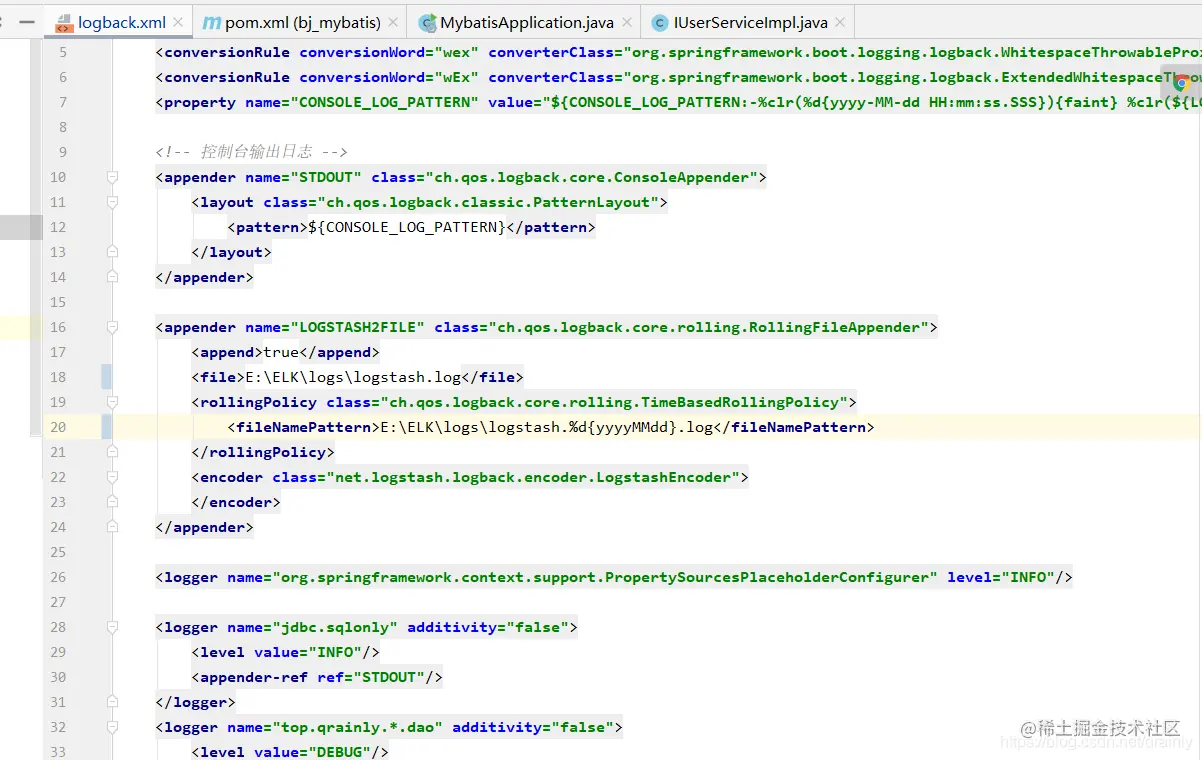The height and width of the screenshot is (760, 1202).
Task: Click file path E:\ELK\logs\logstash.log
Action: pyautogui.click(x=353, y=377)
